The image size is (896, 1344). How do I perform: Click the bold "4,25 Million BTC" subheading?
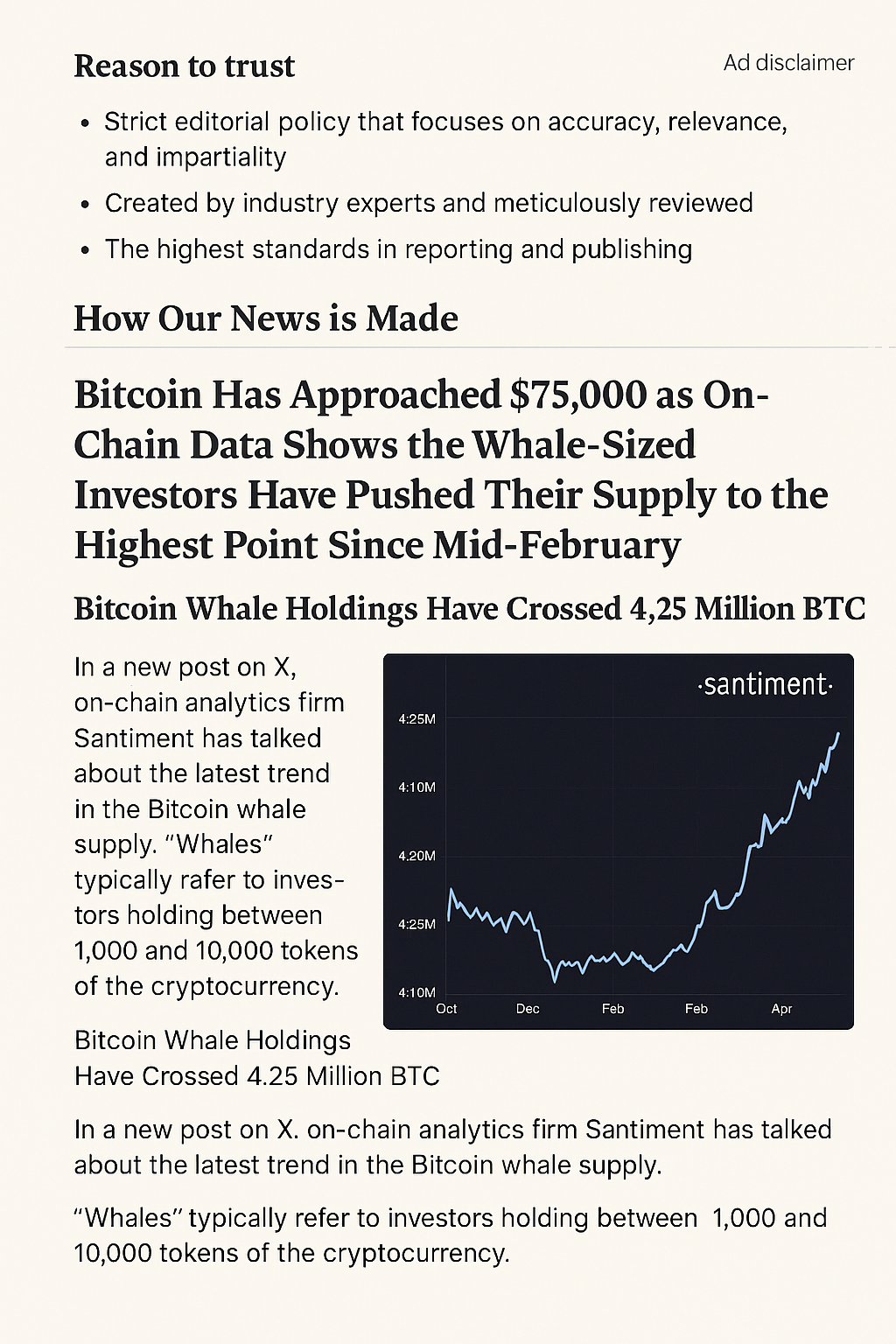pos(469,609)
